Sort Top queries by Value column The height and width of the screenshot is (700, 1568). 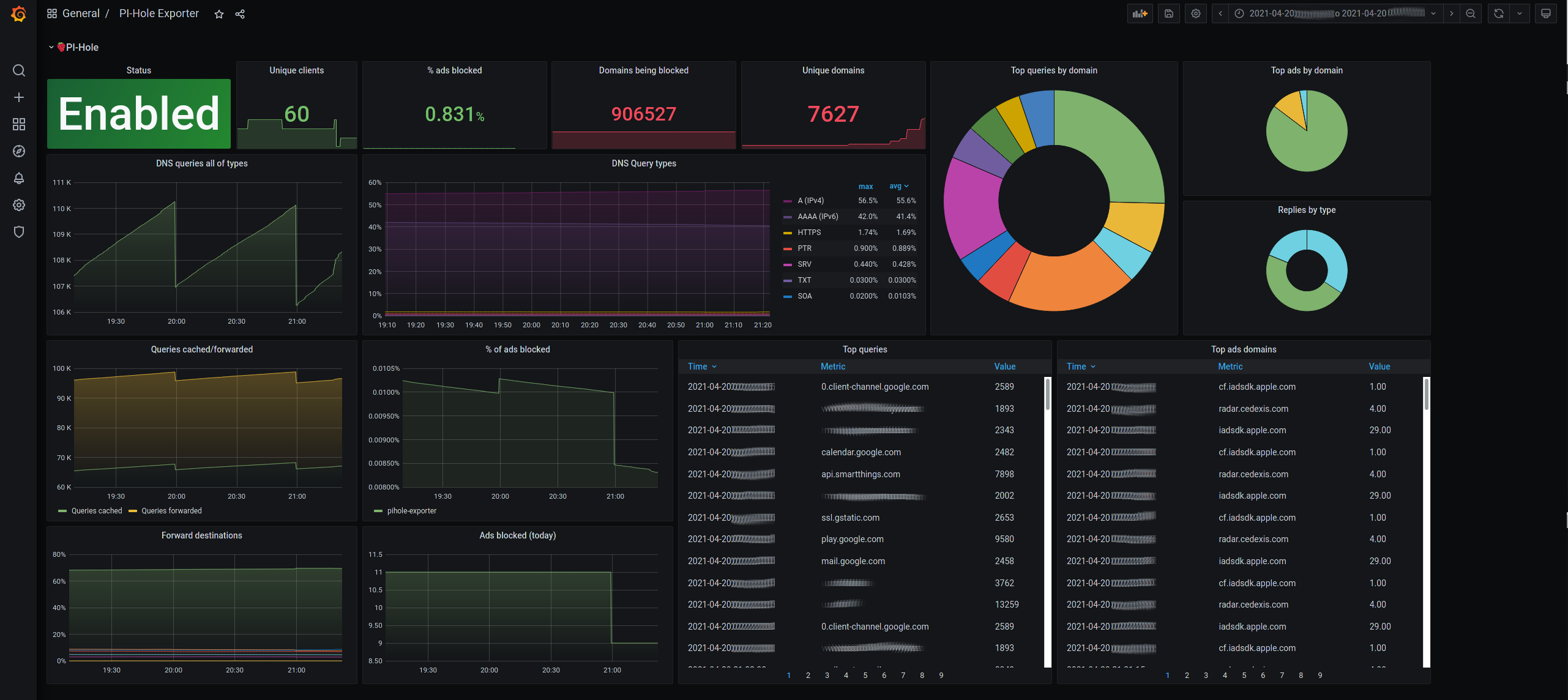tap(1004, 367)
